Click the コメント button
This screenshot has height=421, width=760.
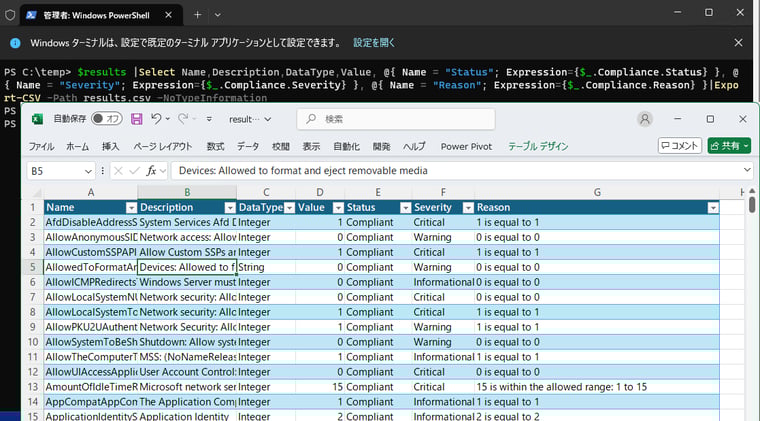680,145
